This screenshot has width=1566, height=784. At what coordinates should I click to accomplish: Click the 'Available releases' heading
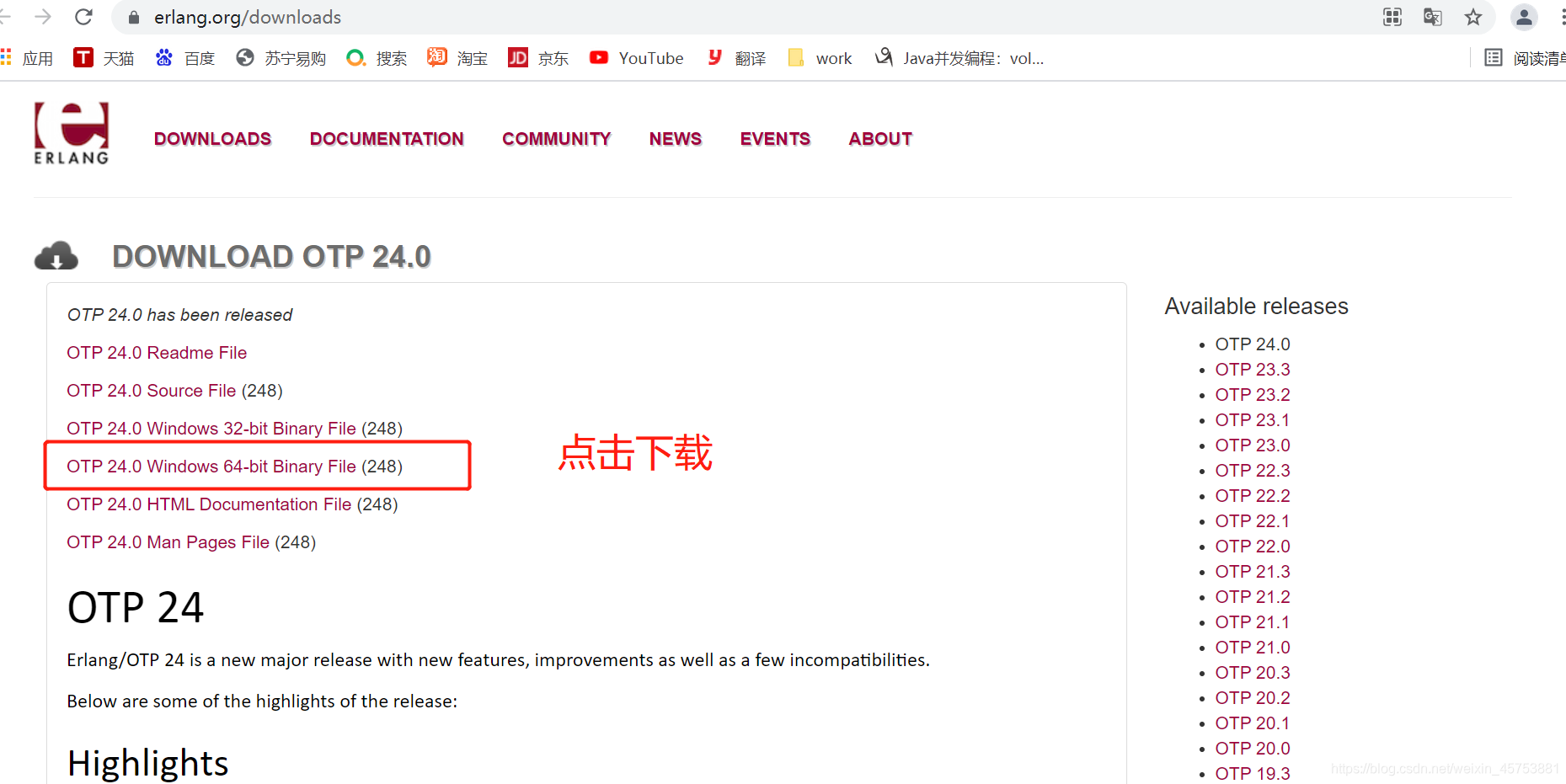tap(1256, 307)
